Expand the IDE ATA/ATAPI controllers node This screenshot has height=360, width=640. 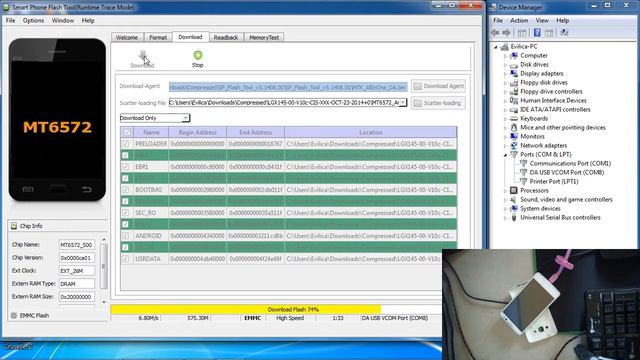[x=505, y=109]
